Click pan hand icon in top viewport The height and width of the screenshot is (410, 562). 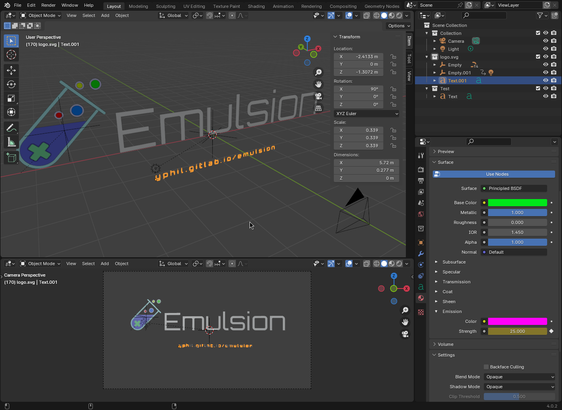(318, 84)
